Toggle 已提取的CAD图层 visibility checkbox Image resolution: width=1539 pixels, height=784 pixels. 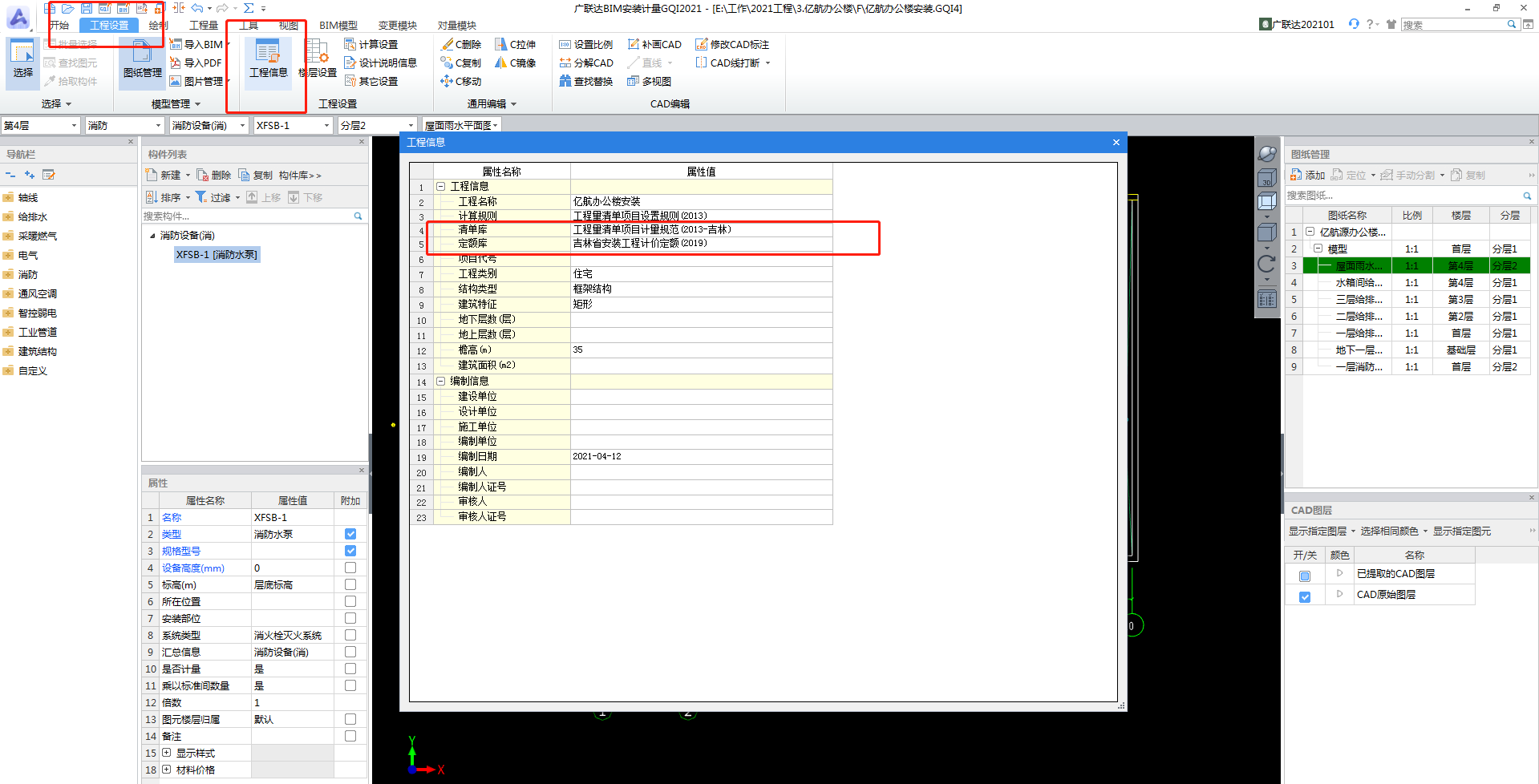[1305, 576]
